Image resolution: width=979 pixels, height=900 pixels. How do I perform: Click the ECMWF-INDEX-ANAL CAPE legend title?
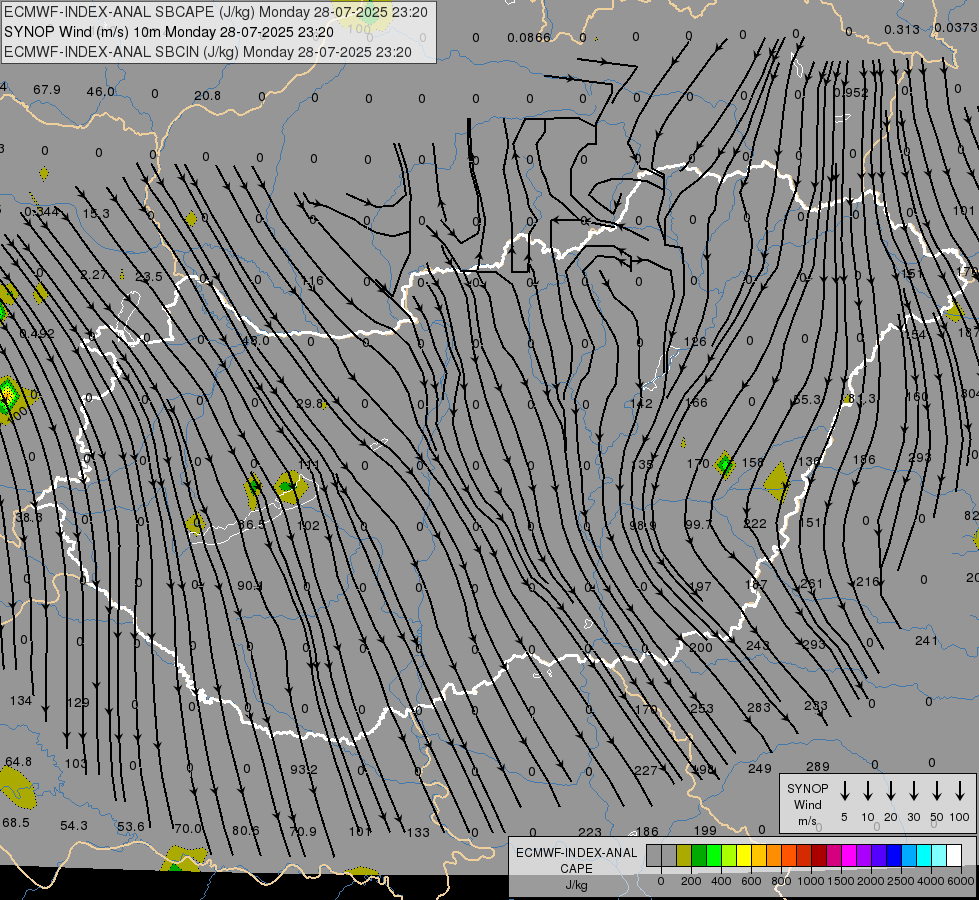point(576,861)
